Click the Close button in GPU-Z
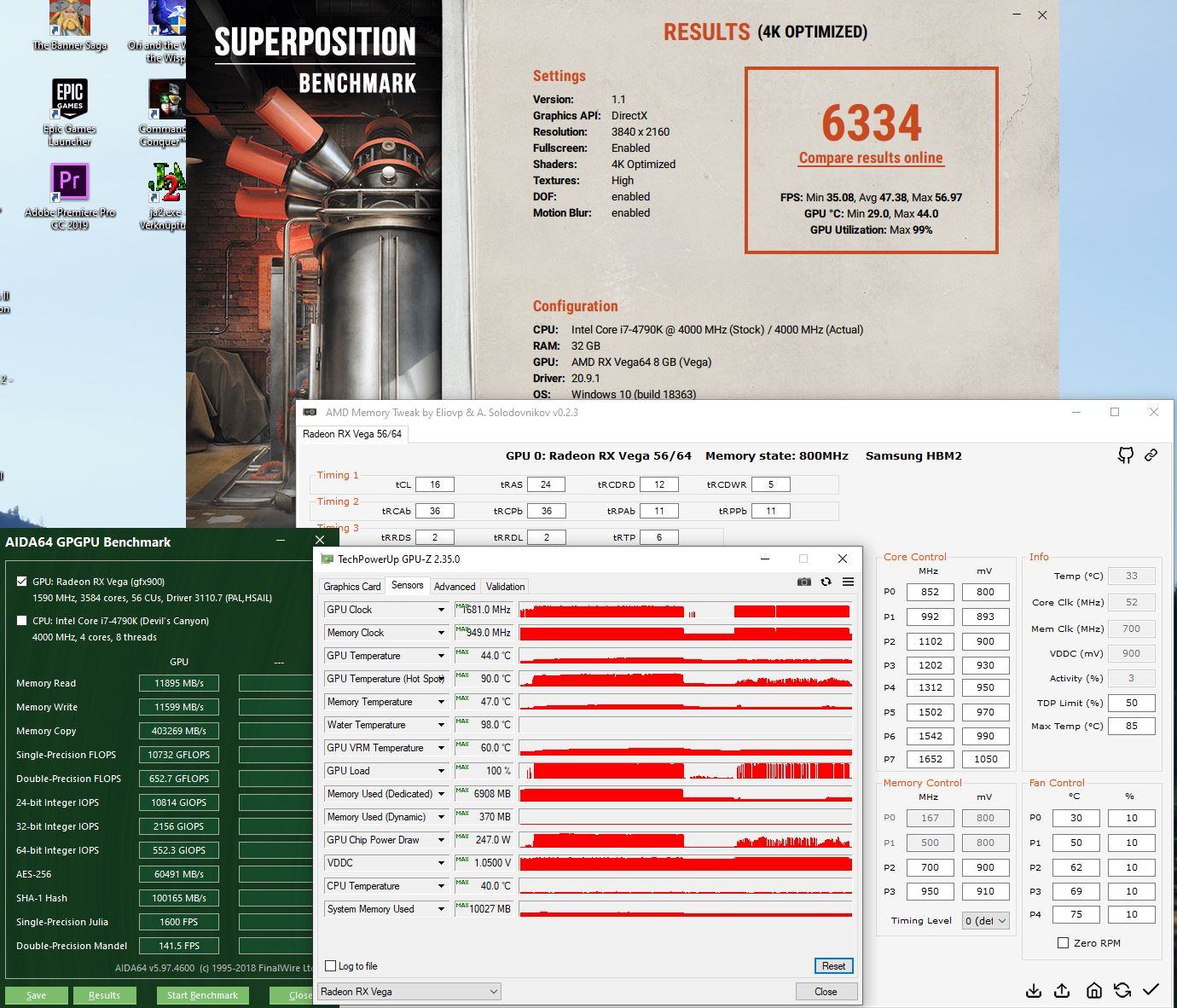This screenshot has width=1177, height=1008. (x=826, y=992)
